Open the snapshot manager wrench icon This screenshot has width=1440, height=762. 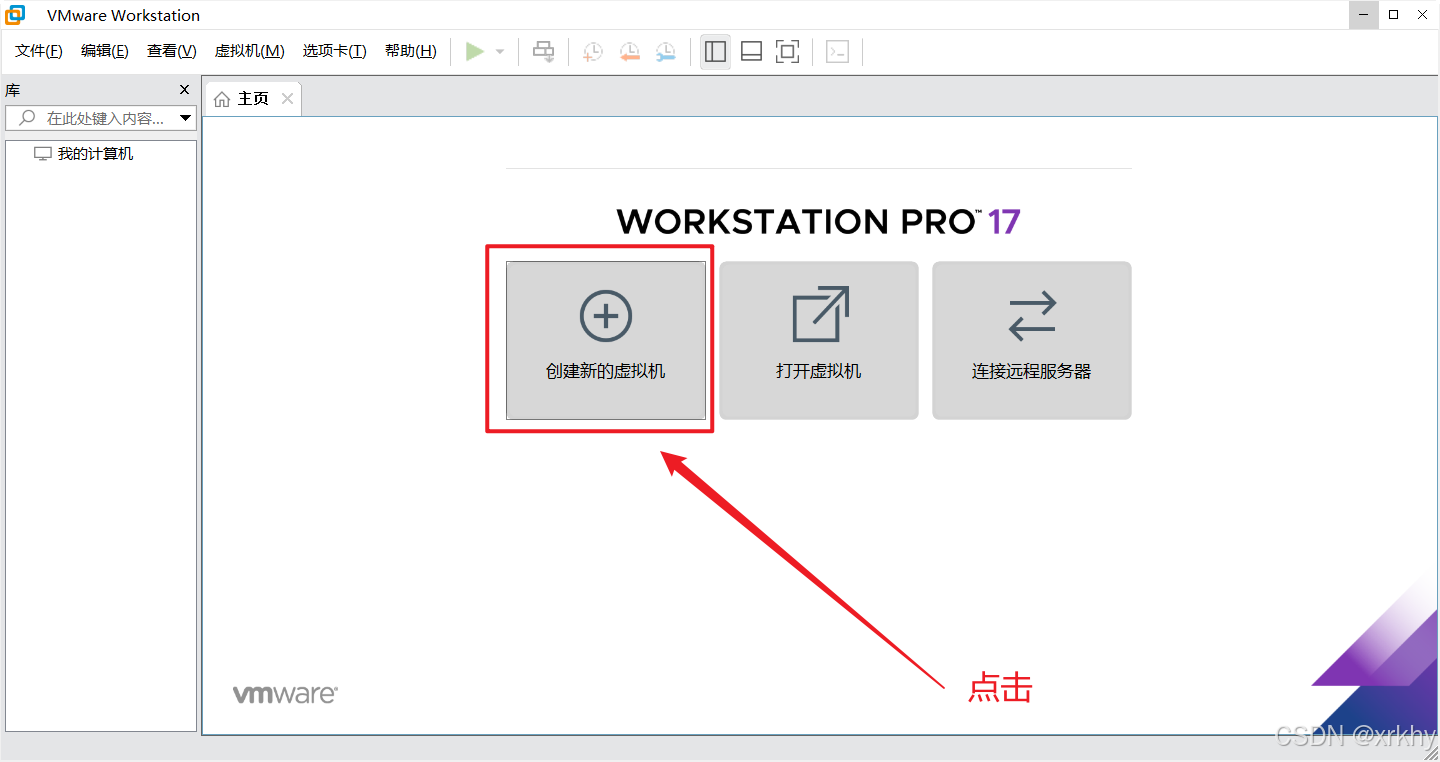tap(665, 52)
